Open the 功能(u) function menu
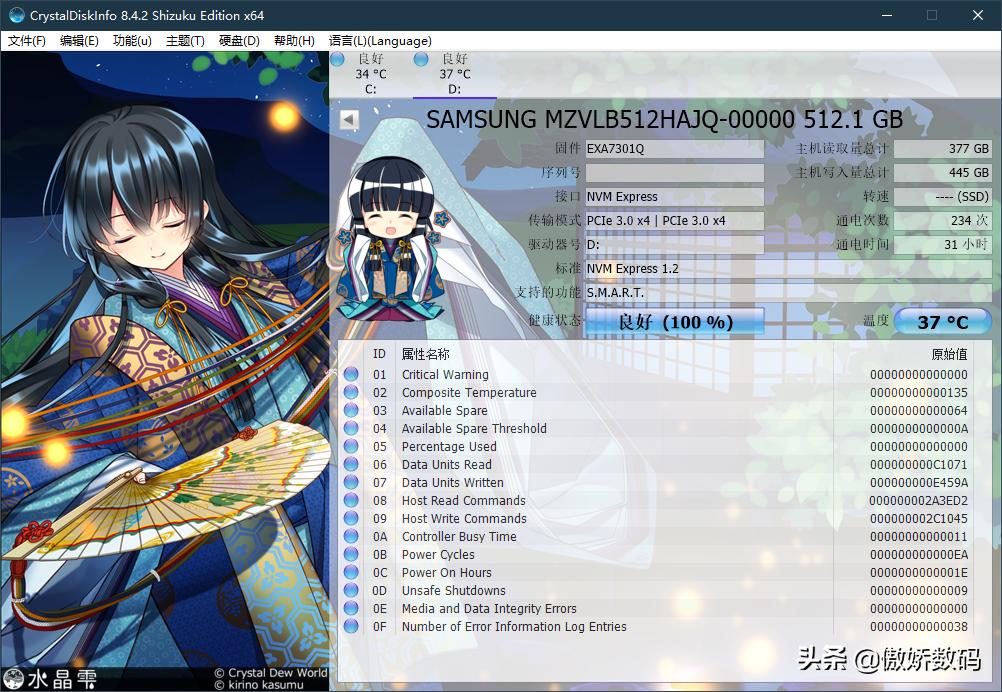 132,41
